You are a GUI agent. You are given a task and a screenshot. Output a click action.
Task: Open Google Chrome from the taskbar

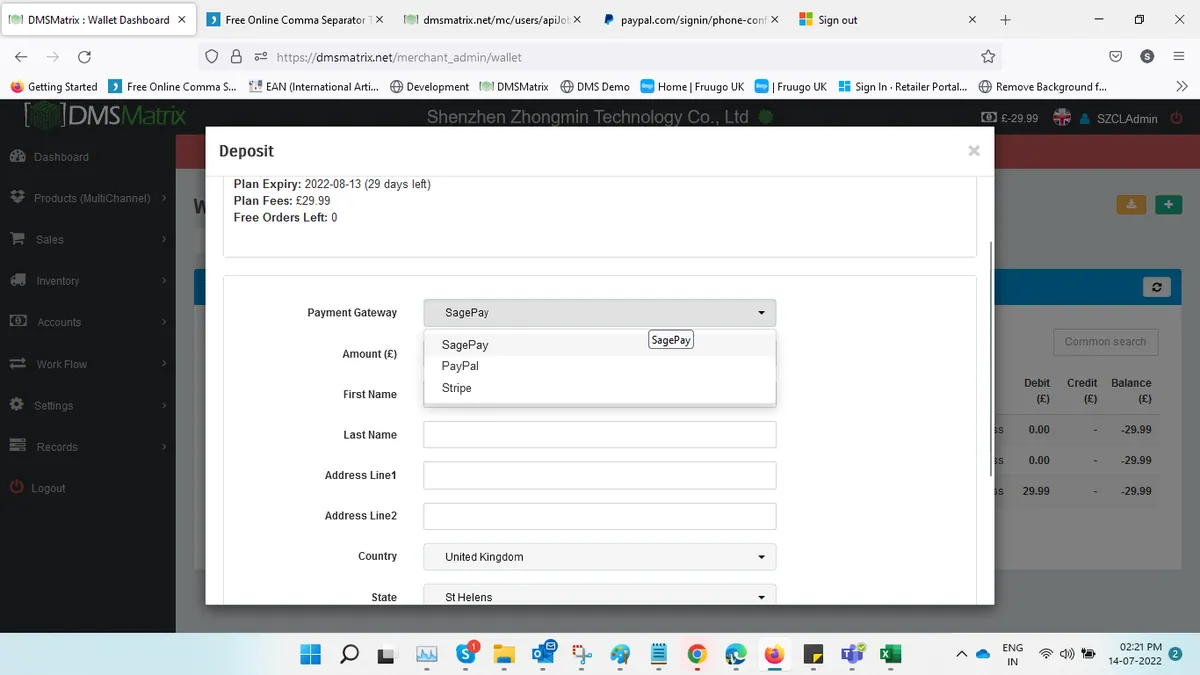[697, 654]
